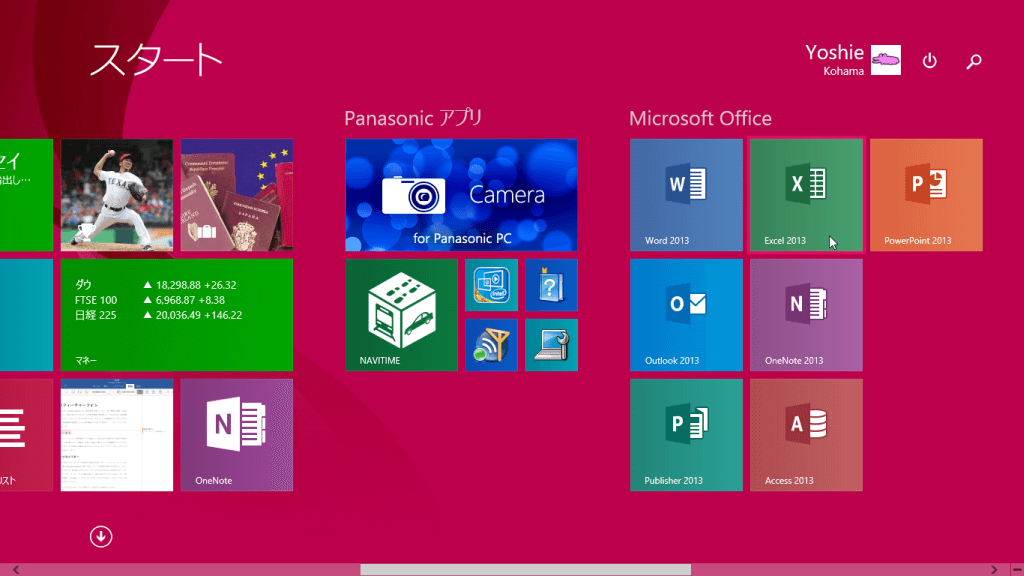The height and width of the screenshot is (576, 1024).
Task: Open the purple OneNote app tile
Action: click(x=236, y=435)
